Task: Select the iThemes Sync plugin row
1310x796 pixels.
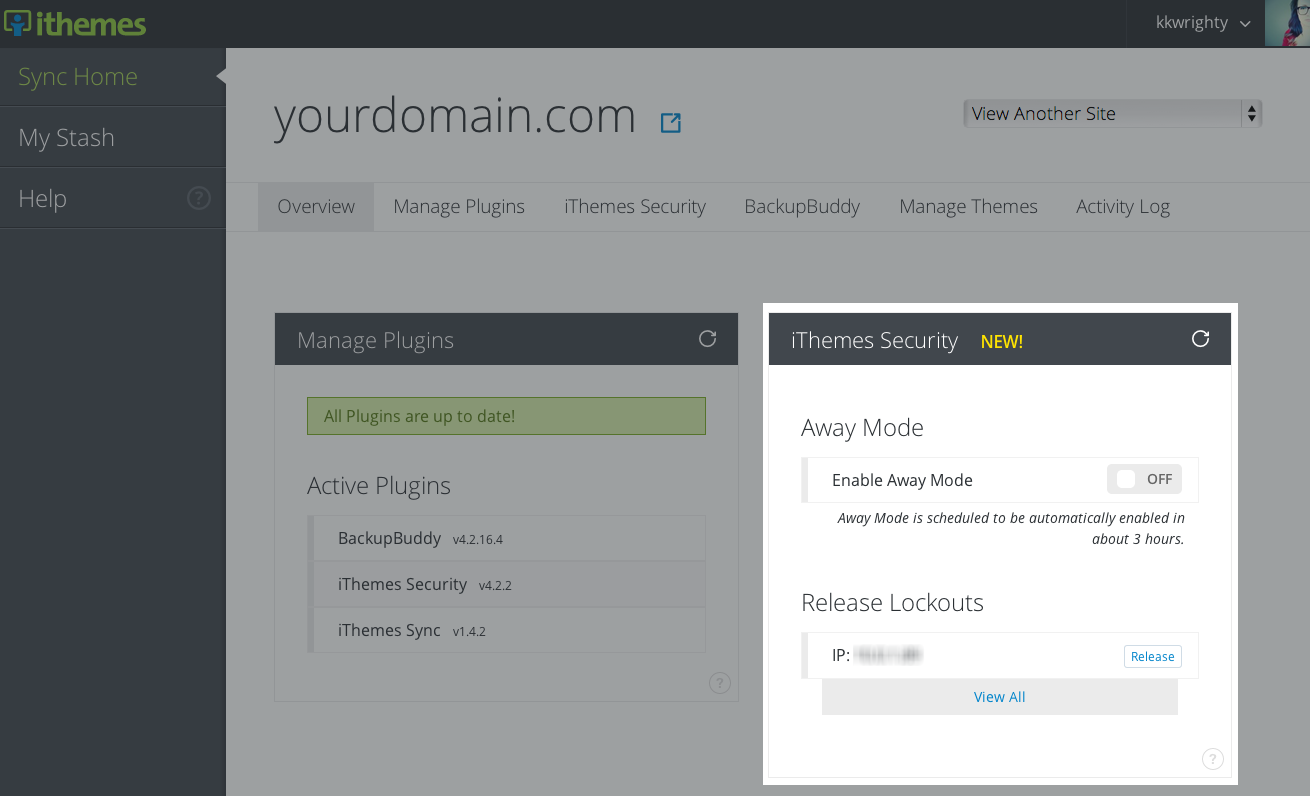Action: pyautogui.click(x=506, y=630)
